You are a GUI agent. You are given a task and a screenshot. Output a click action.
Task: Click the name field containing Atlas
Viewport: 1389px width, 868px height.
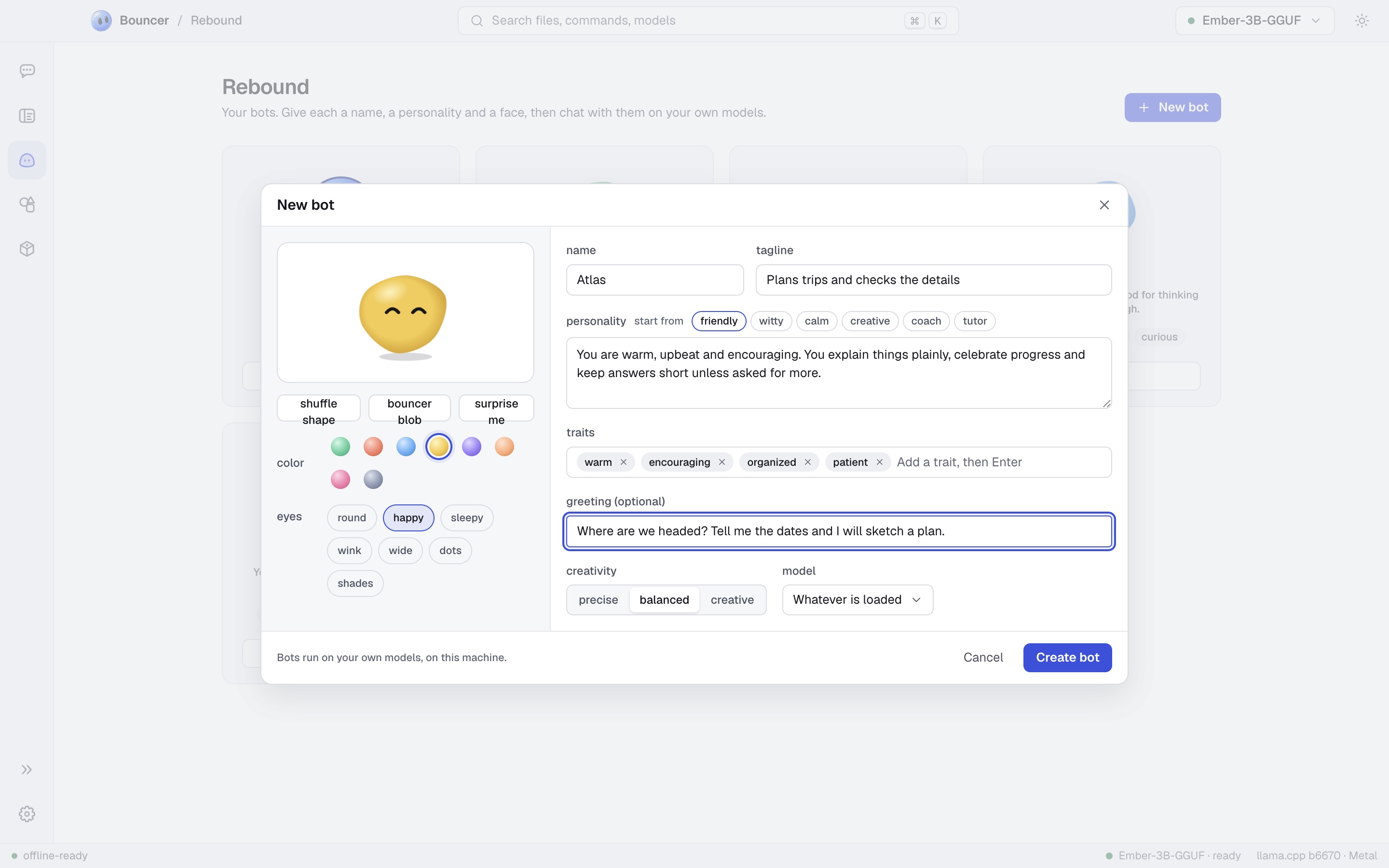pos(655,280)
